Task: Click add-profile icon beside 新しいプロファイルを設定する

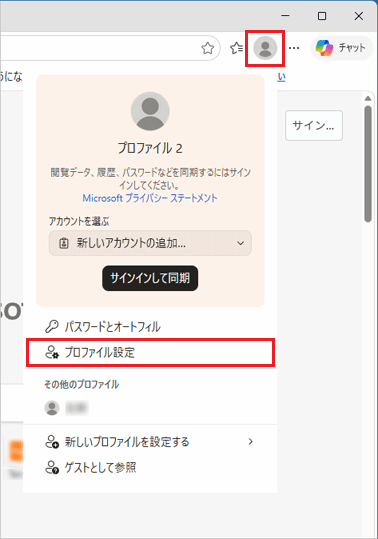Action: click(52, 442)
